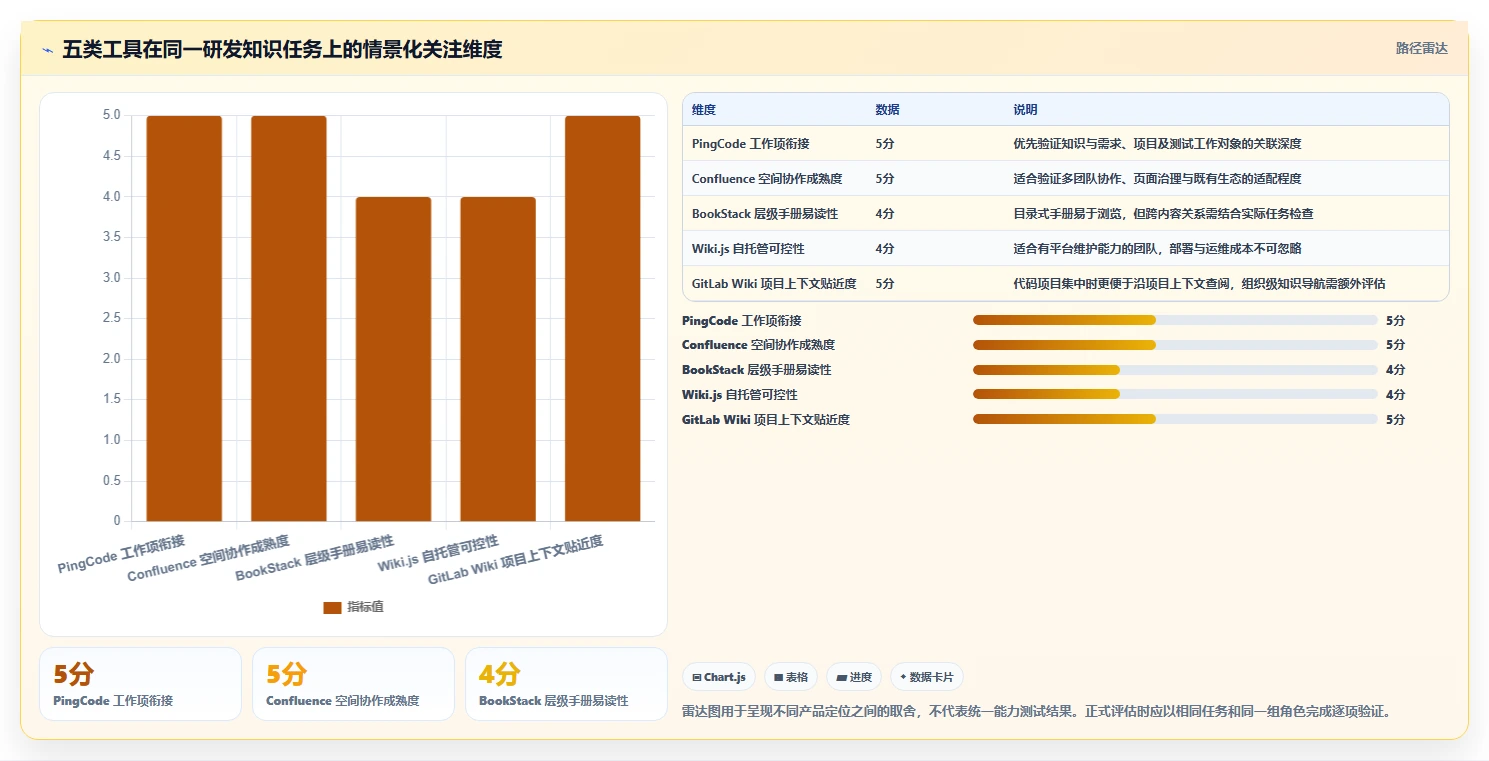Image resolution: width=1489 pixels, height=761 pixels.
Task: Click the title 五类工具在同一研发知识任务上的情景化关注维度
Action: click(x=282, y=49)
